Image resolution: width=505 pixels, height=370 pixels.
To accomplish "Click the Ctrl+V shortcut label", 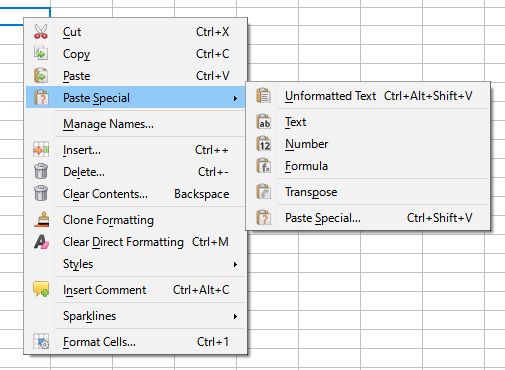I will 212,76.
